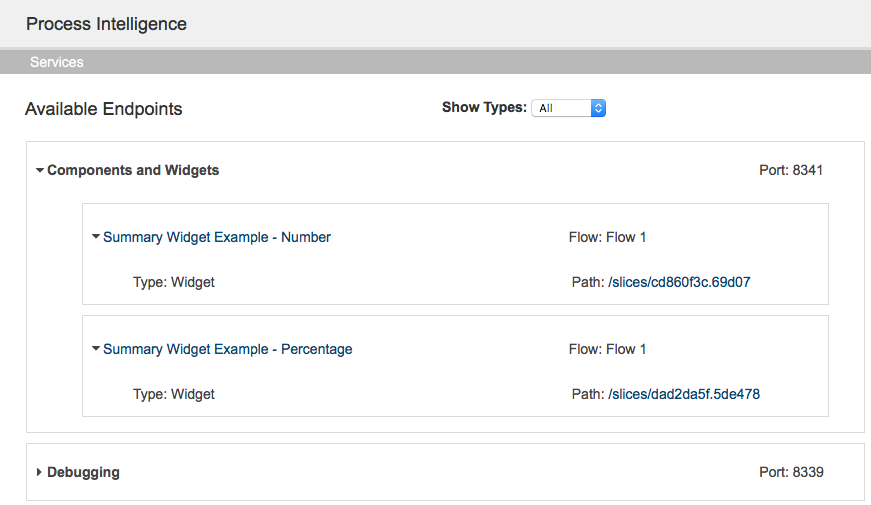Click Flow: Flow 1 for the Percentage widget
The image size is (871, 505).
608,349
